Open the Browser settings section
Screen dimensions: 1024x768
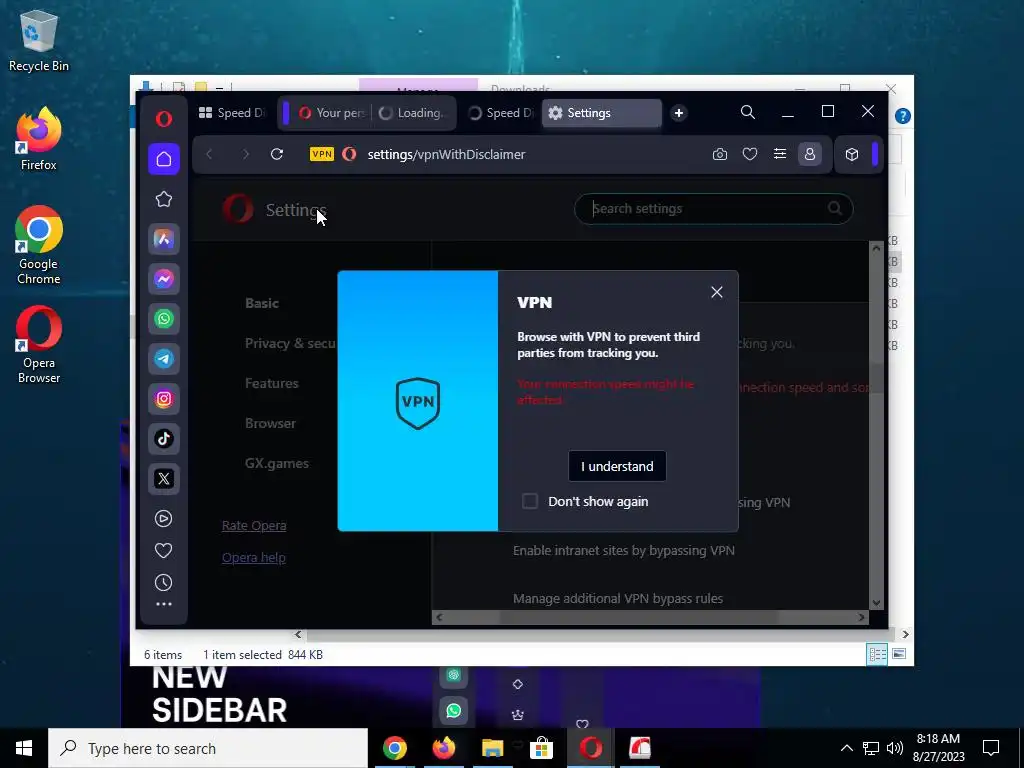270,423
